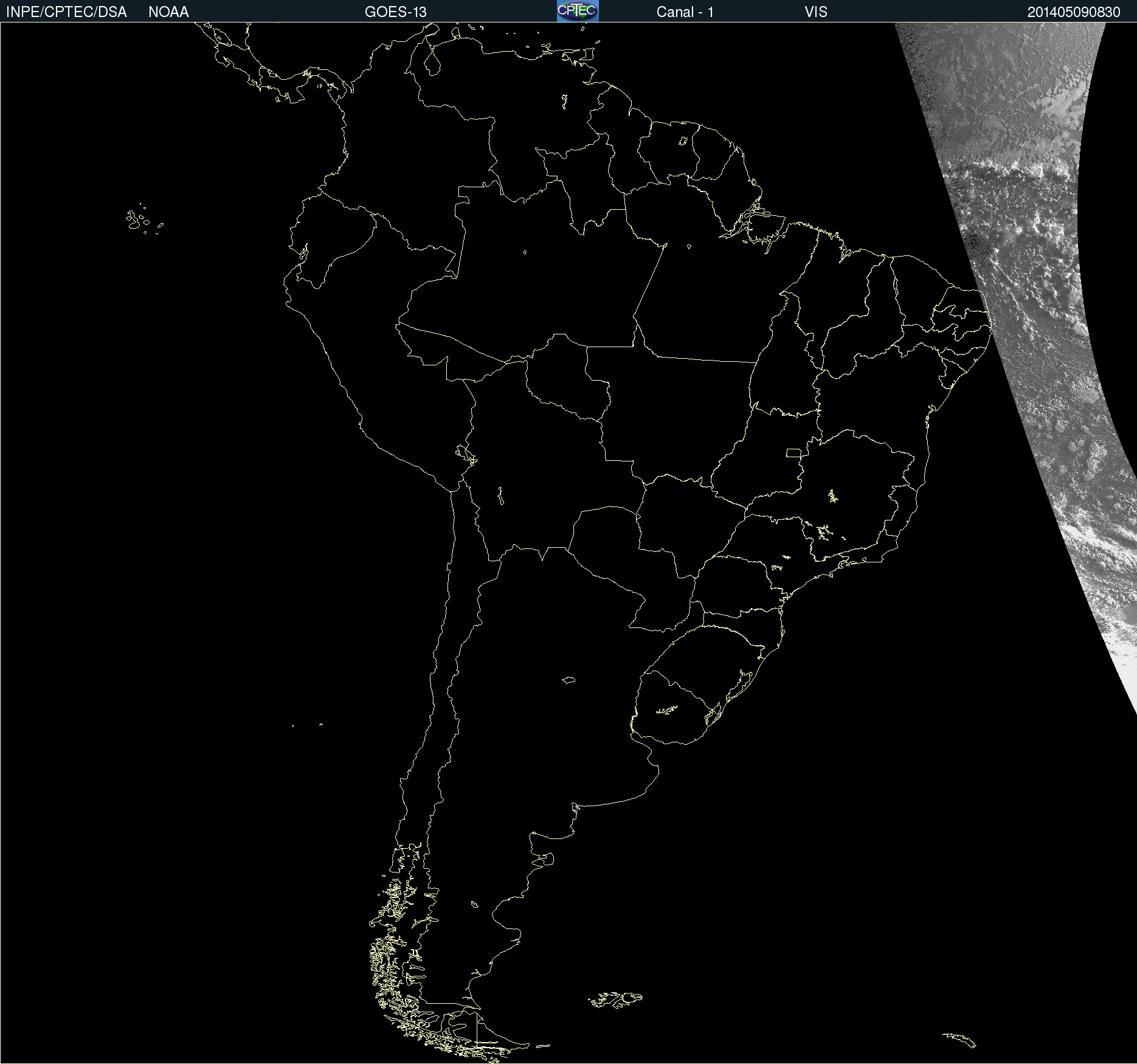The image size is (1137, 1064).
Task: Click the VIS channel label
Action: (816, 12)
